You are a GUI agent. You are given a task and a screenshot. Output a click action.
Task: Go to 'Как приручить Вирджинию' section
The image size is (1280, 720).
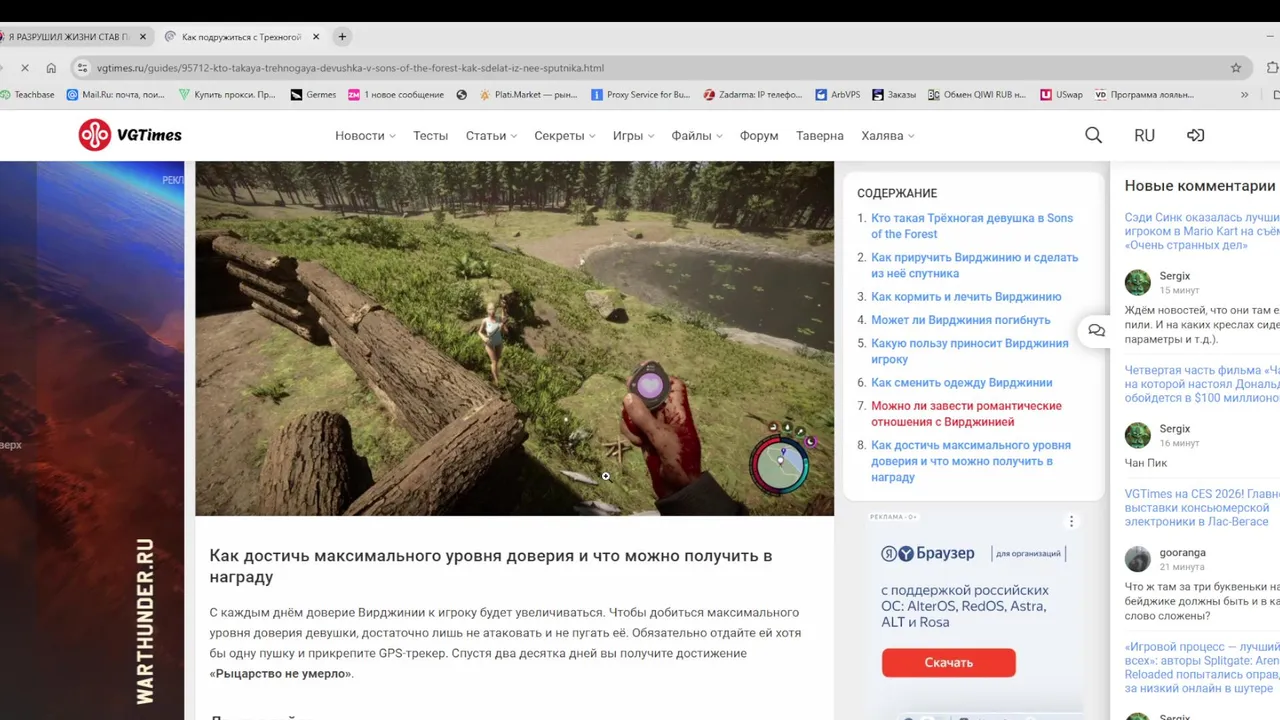click(x=974, y=265)
